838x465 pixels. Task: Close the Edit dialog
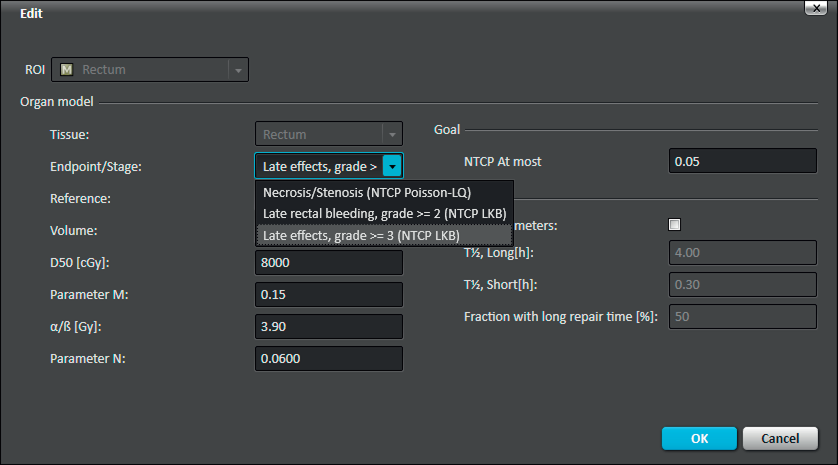coord(816,8)
